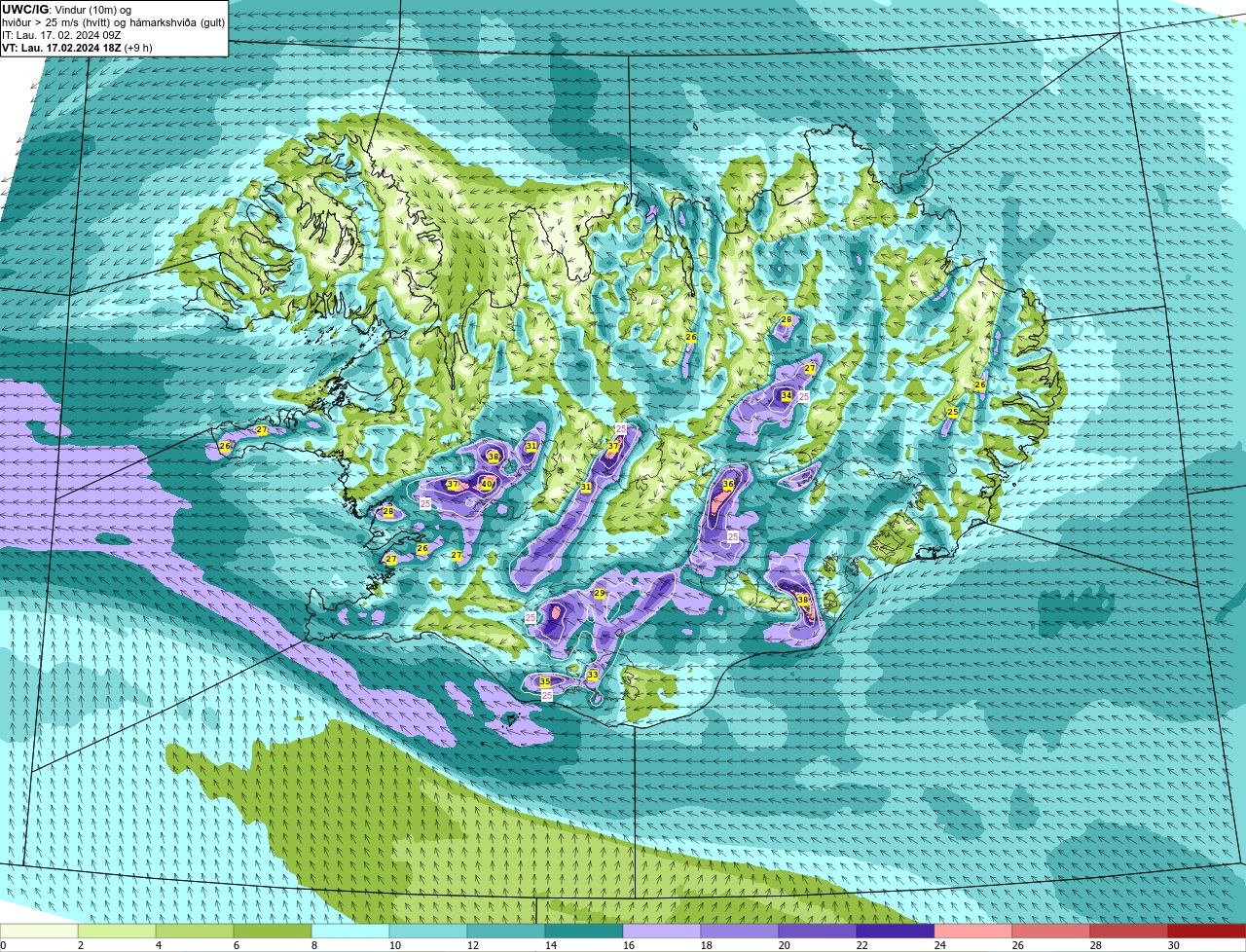
Task: Click the yellow gust label 34
Action: [787, 395]
